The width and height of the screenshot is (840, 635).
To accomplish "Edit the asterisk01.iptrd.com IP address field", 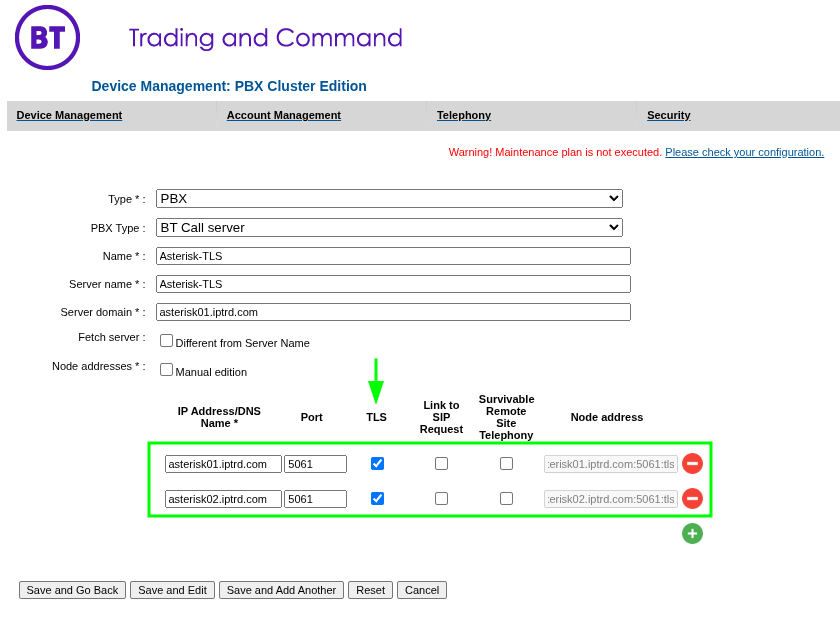I will [x=223, y=464].
